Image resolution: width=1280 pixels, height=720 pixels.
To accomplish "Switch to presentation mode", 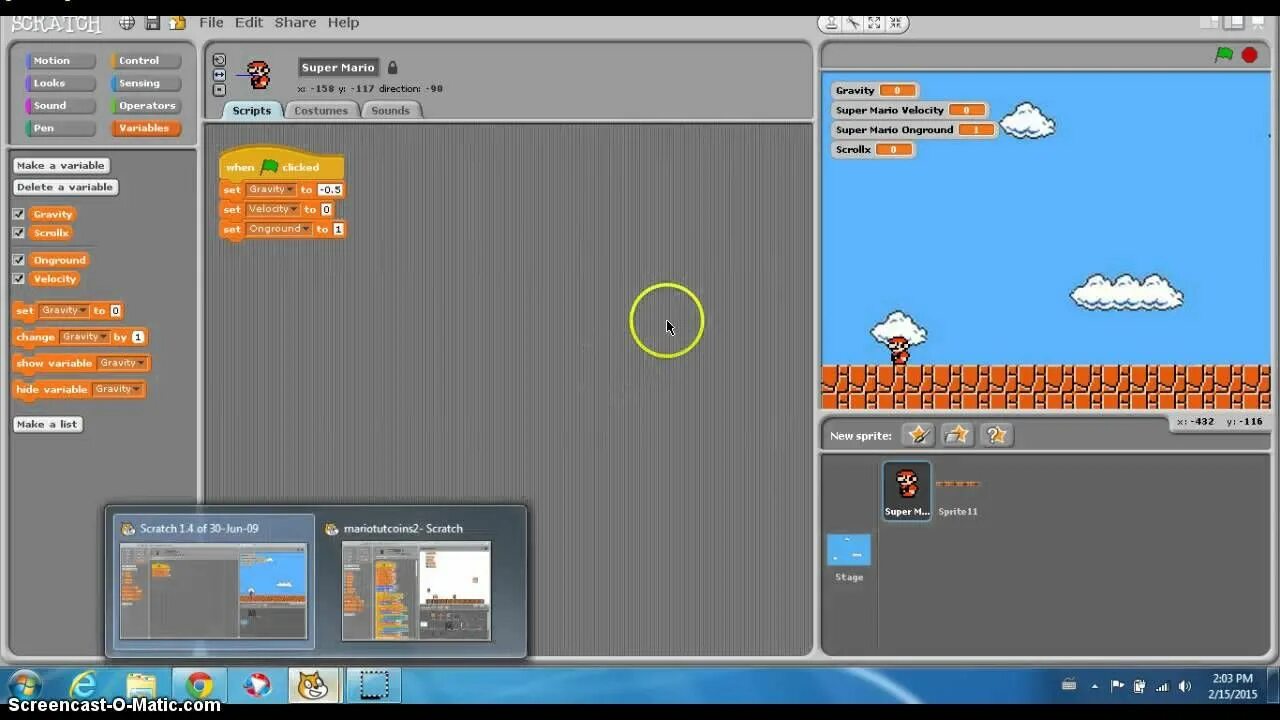I will (1257, 22).
